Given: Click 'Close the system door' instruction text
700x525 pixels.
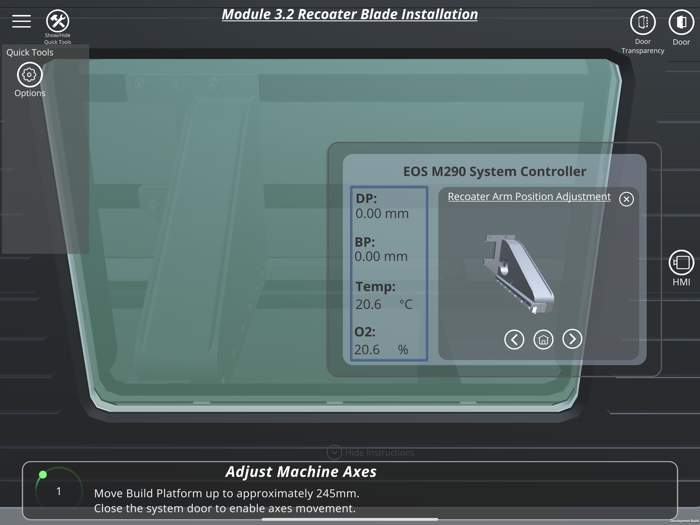Looking at the screenshot, I should (x=225, y=508).
